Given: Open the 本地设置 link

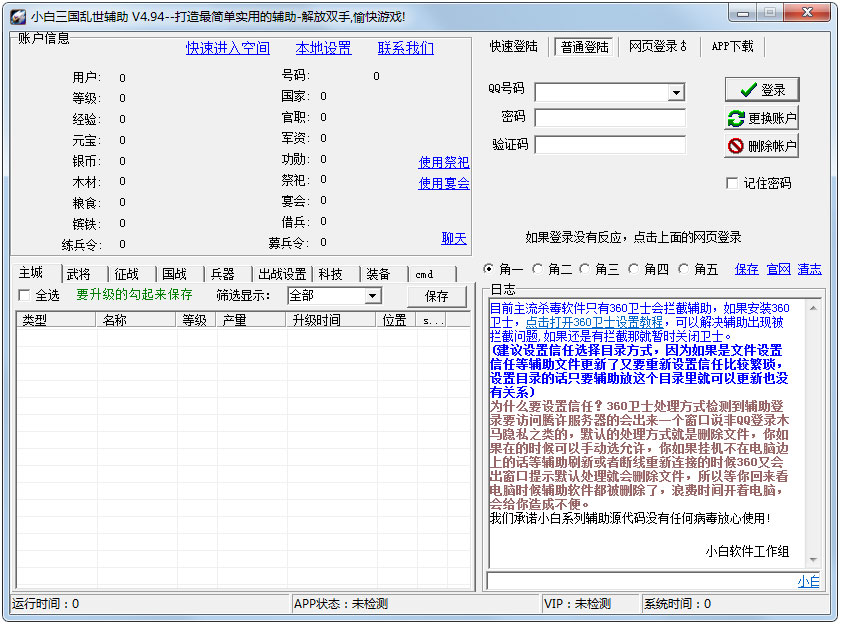Looking at the screenshot, I should pyautogui.click(x=323, y=48).
